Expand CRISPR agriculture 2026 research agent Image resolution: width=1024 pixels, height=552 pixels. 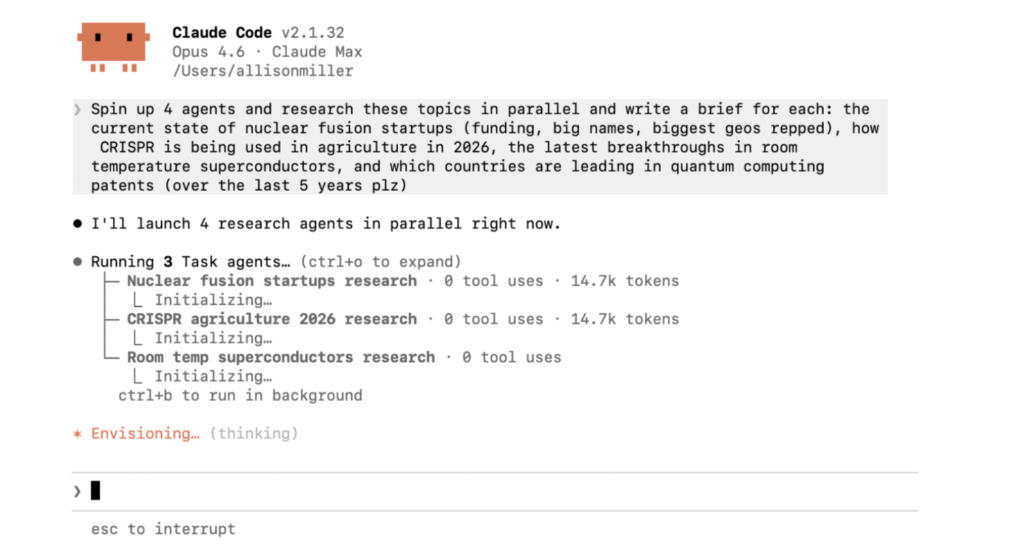[271, 319]
